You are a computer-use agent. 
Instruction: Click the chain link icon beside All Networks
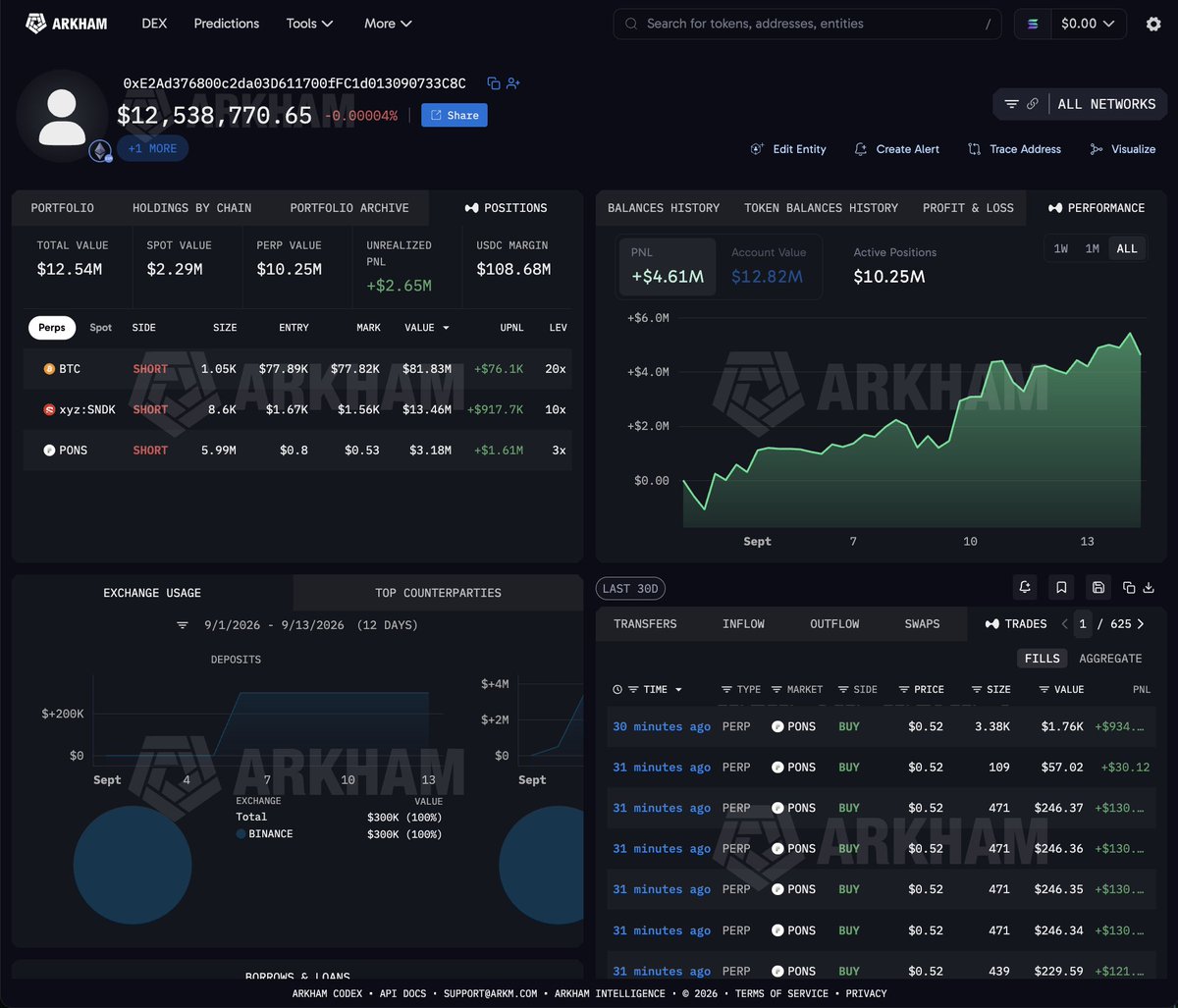pyautogui.click(x=1033, y=104)
